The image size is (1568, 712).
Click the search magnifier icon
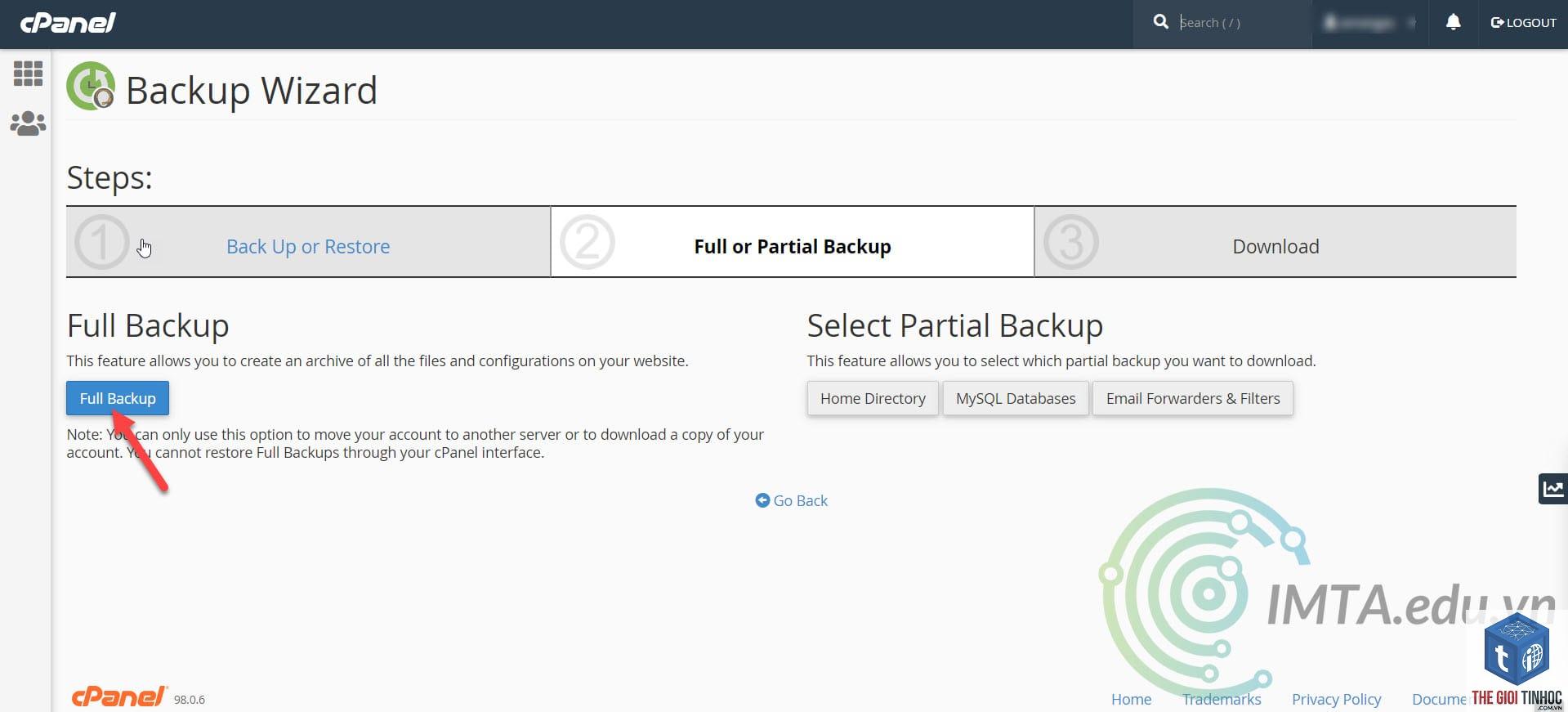pos(1160,22)
